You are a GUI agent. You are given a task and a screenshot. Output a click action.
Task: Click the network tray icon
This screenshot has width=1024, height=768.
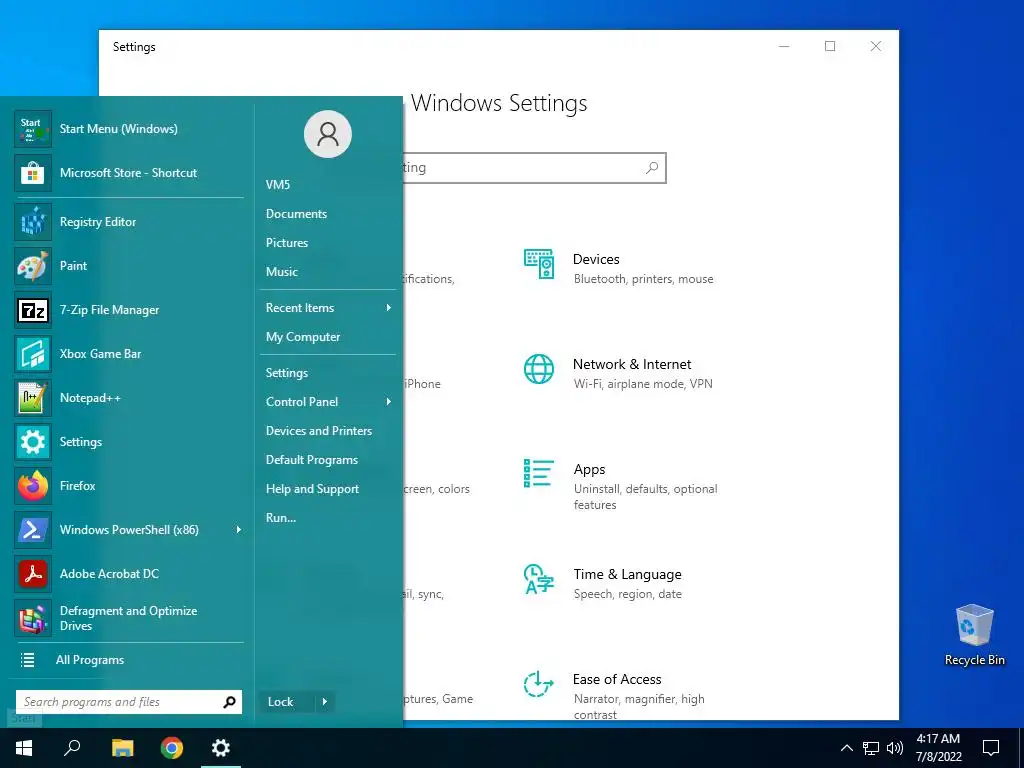pyautogui.click(x=871, y=748)
